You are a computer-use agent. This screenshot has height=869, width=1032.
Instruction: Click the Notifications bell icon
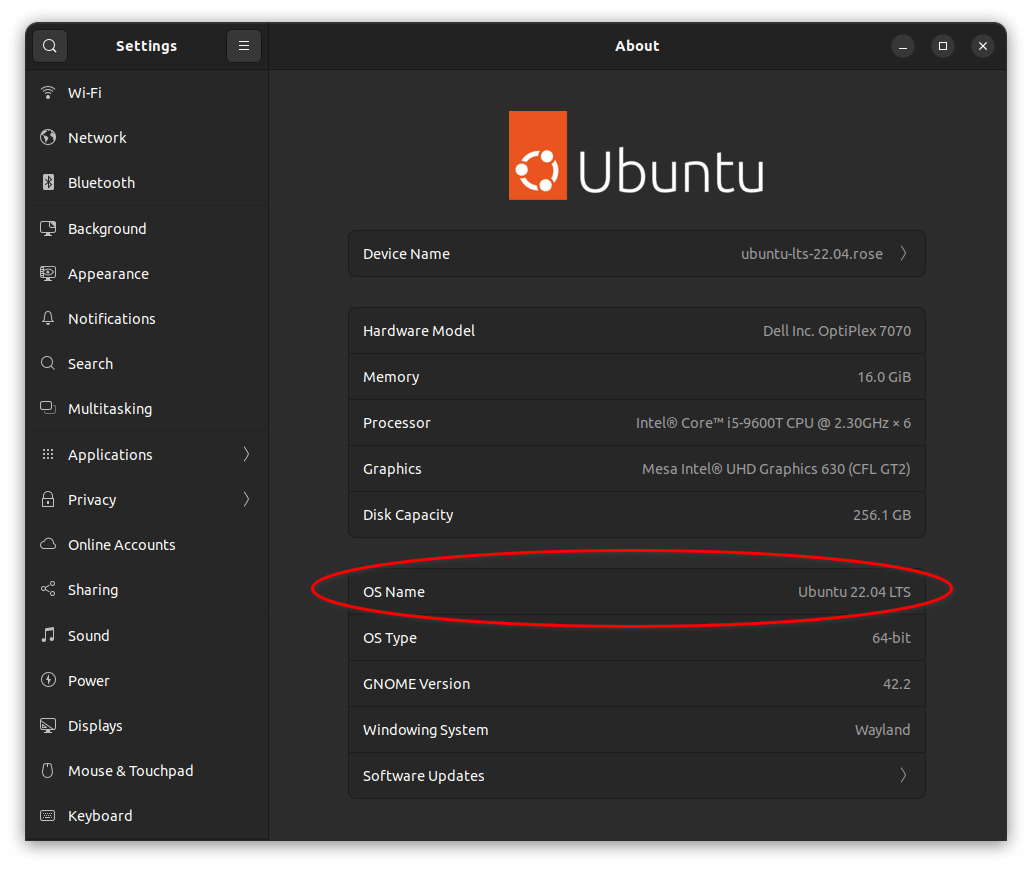[47, 318]
